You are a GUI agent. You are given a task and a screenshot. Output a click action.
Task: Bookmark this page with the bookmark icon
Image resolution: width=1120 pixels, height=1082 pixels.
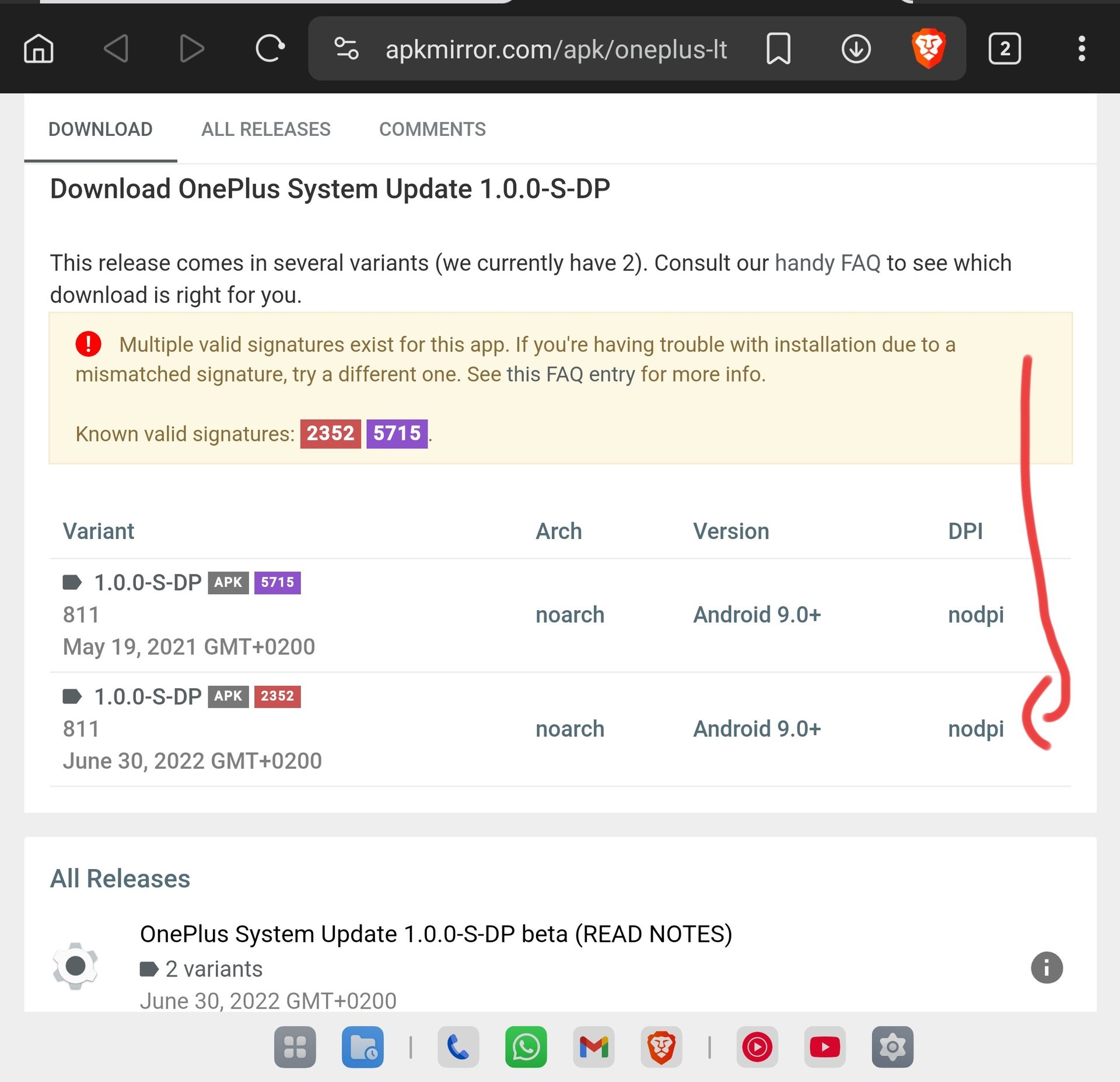pos(778,48)
